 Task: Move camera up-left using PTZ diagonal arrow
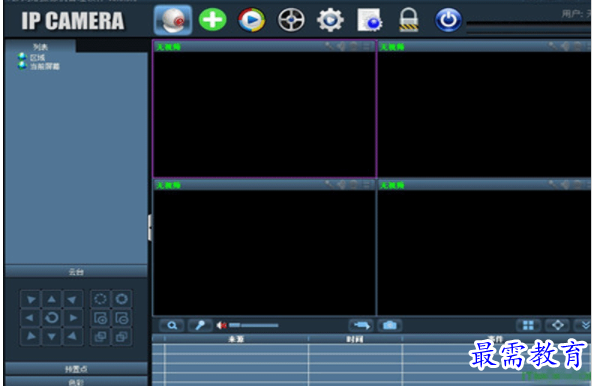(30, 299)
